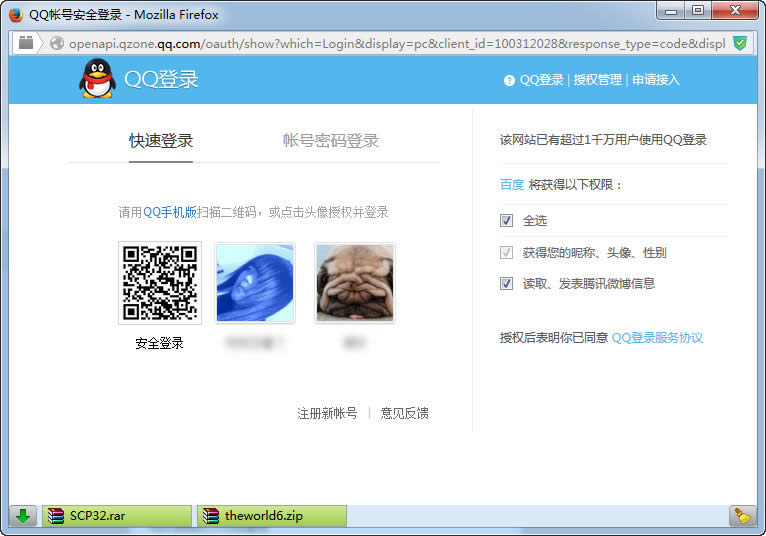Click the globe site identity icon

57,43
